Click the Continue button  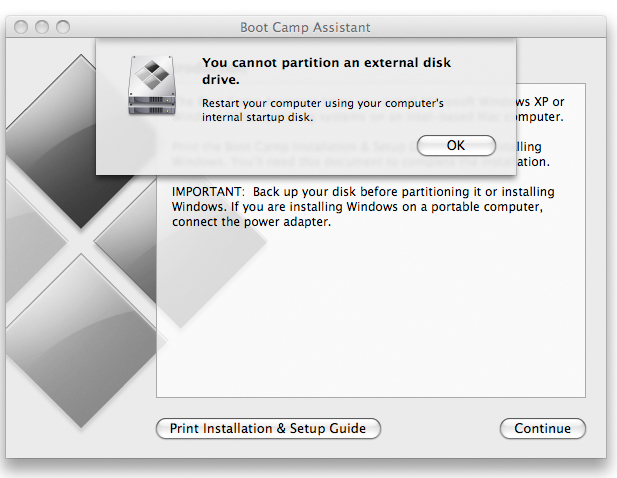(x=543, y=428)
